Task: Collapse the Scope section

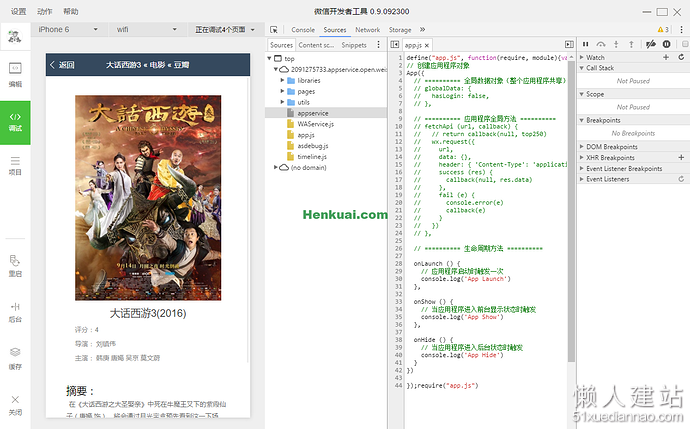Action: click(581, 94)
